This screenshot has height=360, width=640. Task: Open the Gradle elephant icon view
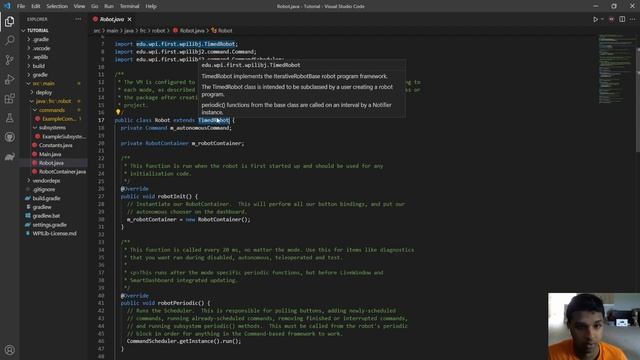[9, 156]
